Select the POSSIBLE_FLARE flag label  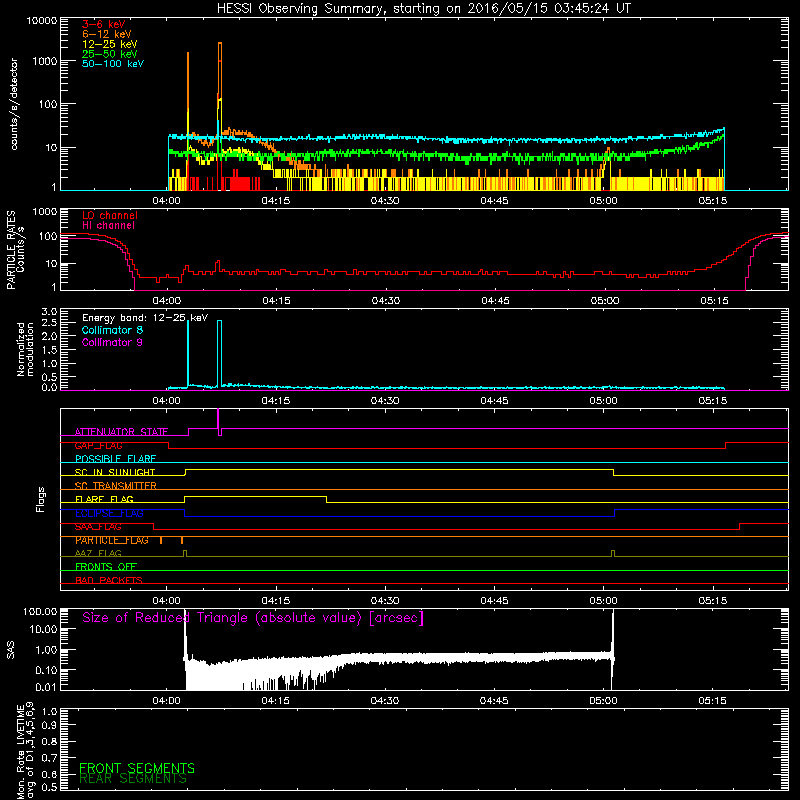[x=115, y=459]
